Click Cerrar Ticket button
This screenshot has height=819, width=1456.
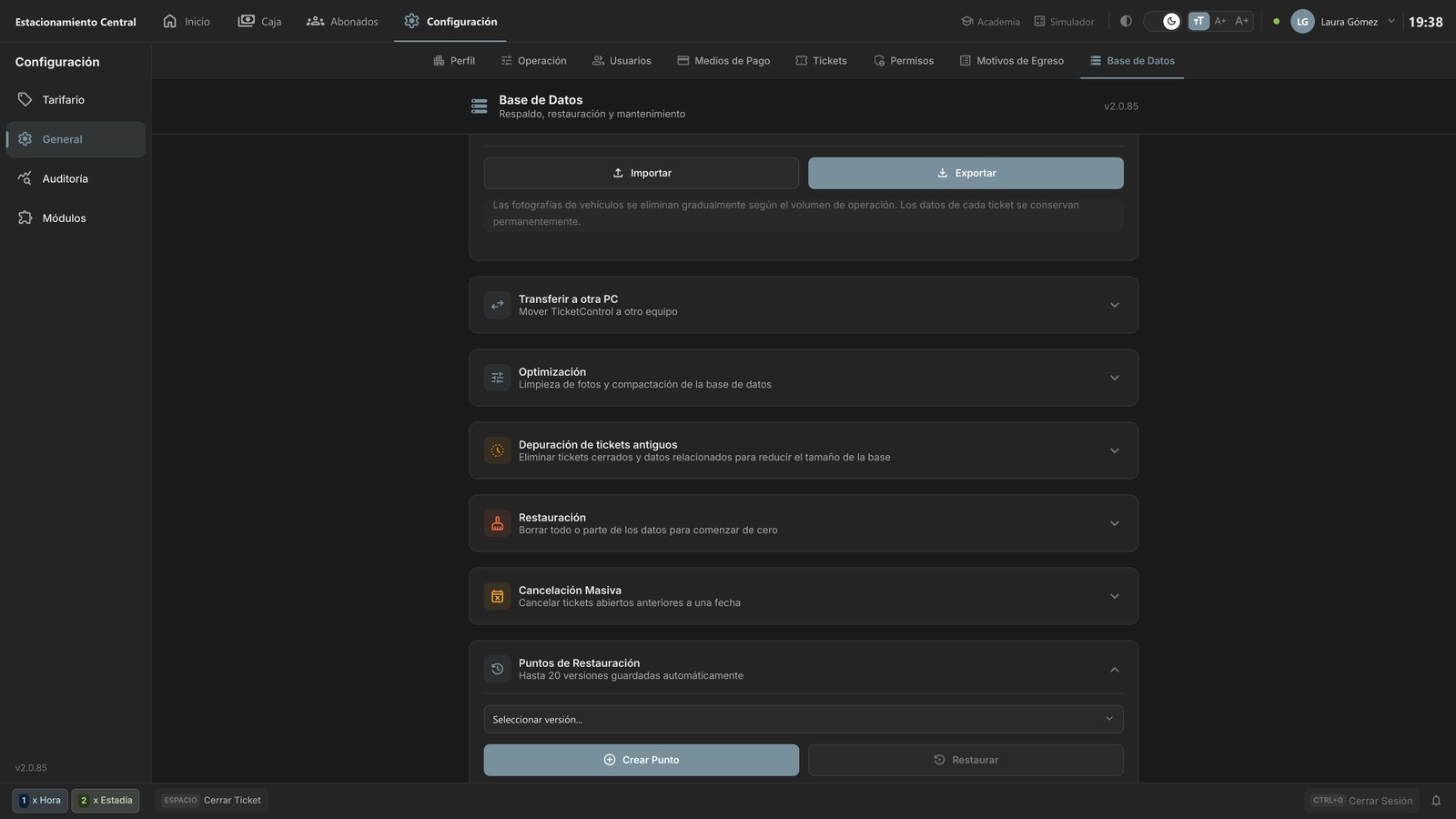[x=211, y=801]
